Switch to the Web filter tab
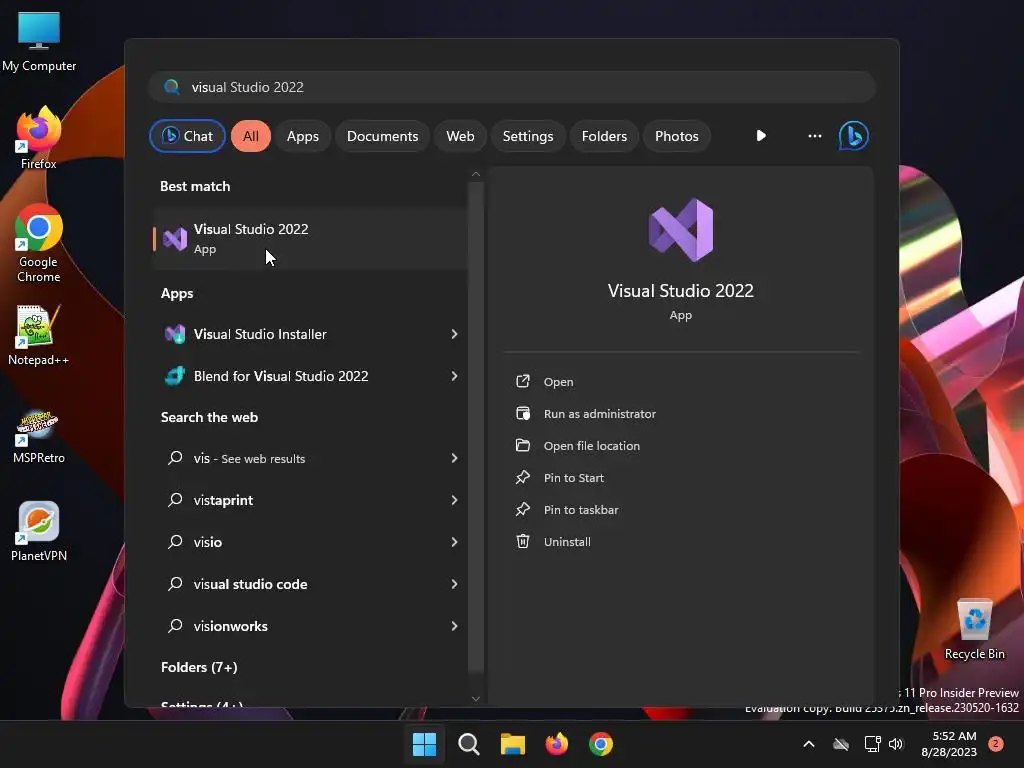The width and height of the screenshot is (1024, 768). [460, 136]
